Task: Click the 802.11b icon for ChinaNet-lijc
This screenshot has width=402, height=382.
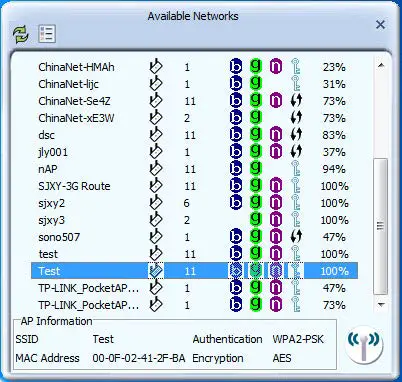Action: (236, 83)
